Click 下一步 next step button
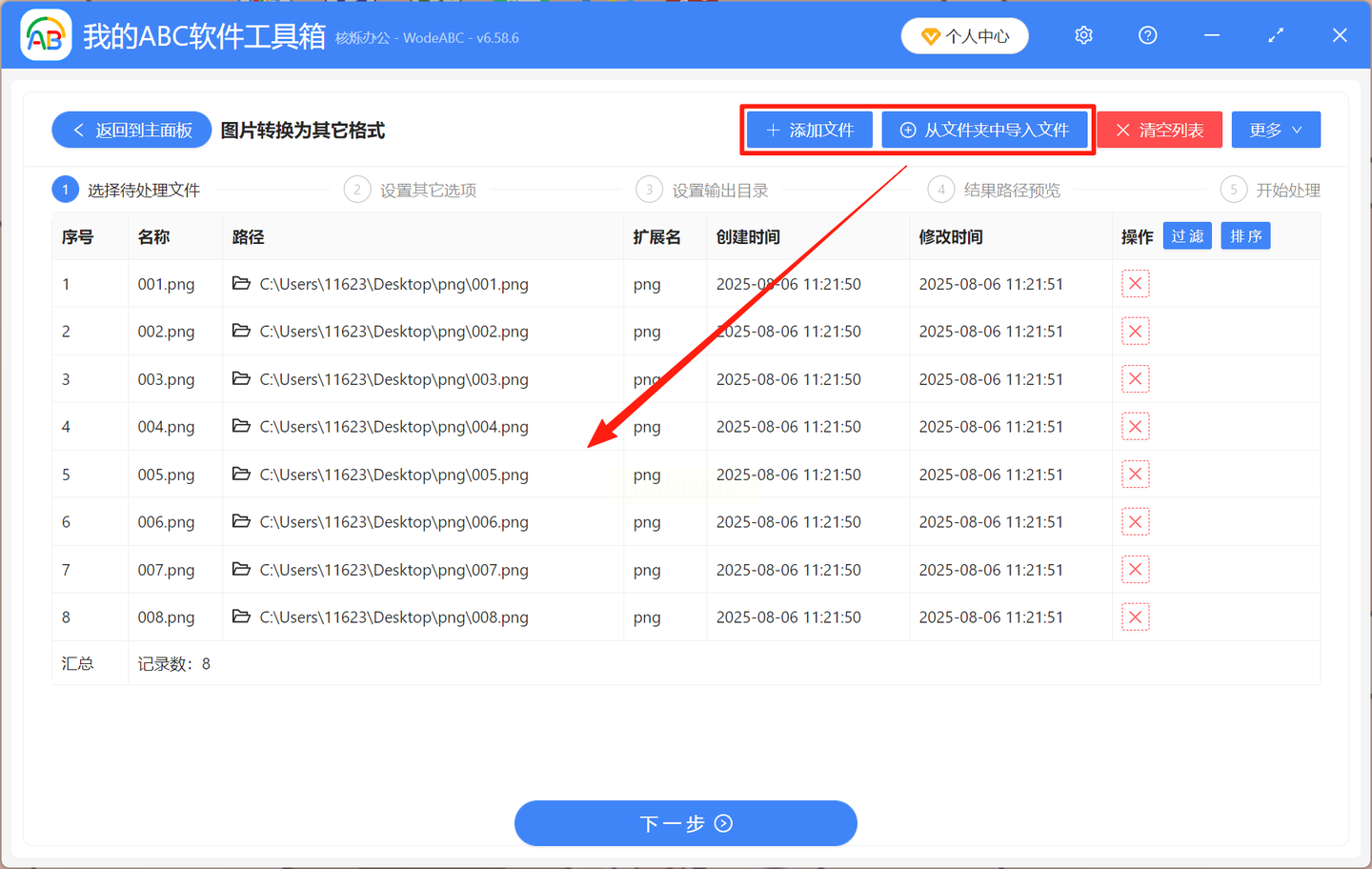This screenshot has width=1372, height=869. [686, 823]
